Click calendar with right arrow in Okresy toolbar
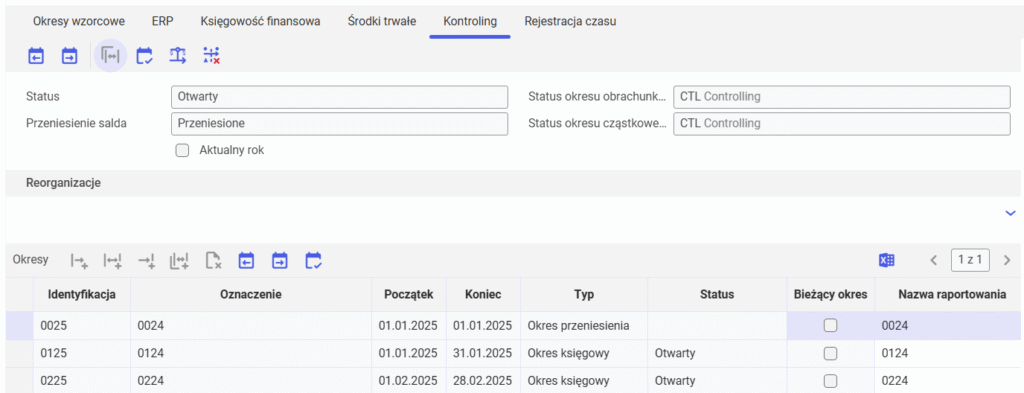This screenshot has height=393, width=1024. pos(280,261)
